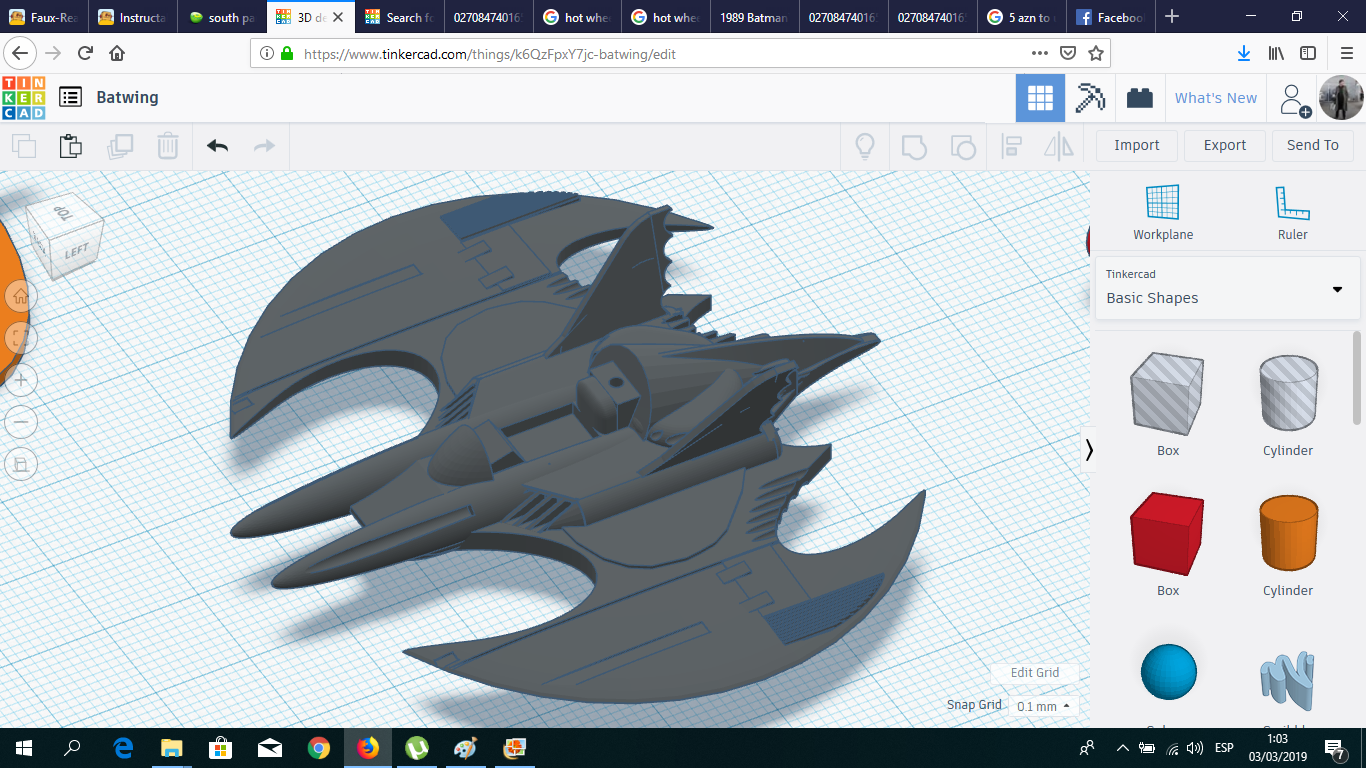Click the invite collaborator icon

click(x=1294, y=99)
